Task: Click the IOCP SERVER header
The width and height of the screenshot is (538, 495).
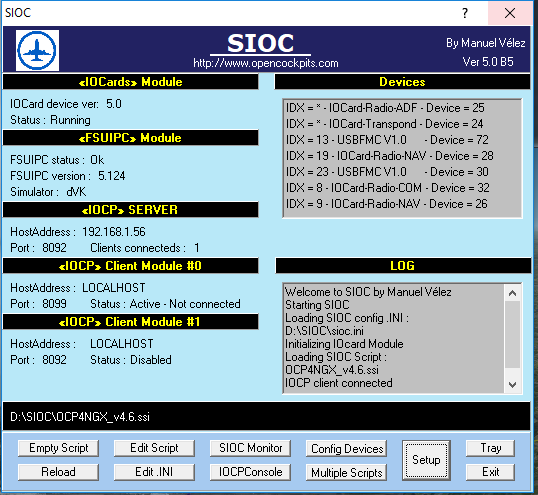Action: click(x=130, y=210)
